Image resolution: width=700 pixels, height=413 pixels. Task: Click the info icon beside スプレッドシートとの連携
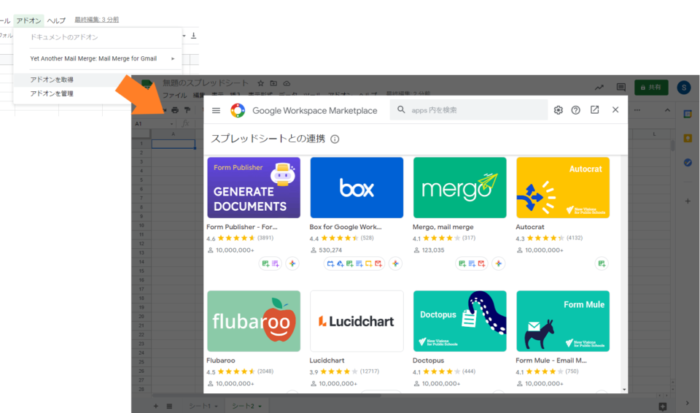pyautogui.click(x=335, y=140)
